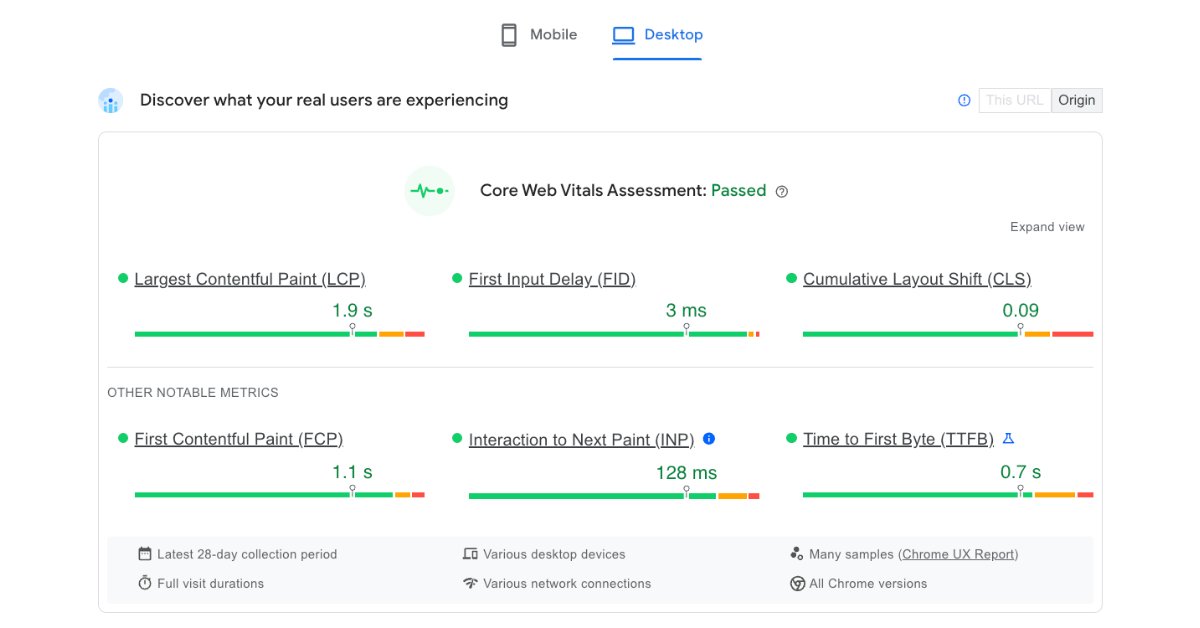Click the Passed assessment status text
This screenshot has width=1200, height=628.
click(738, 191)
